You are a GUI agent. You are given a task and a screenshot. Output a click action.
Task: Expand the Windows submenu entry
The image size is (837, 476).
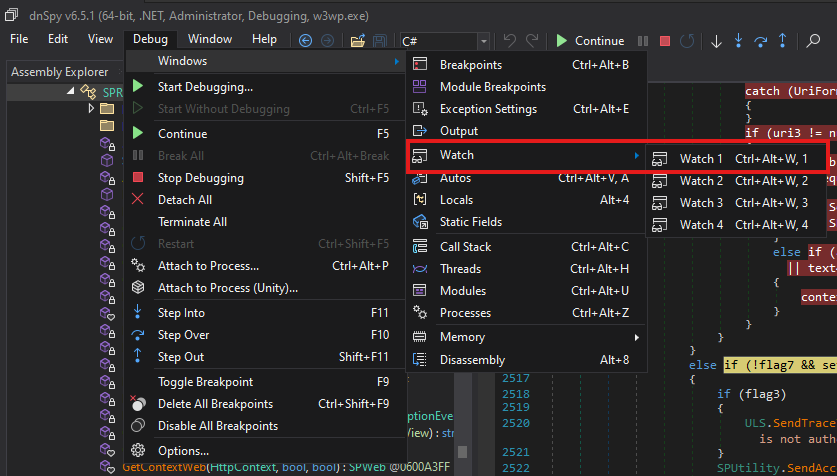click(x=265, y=61)
